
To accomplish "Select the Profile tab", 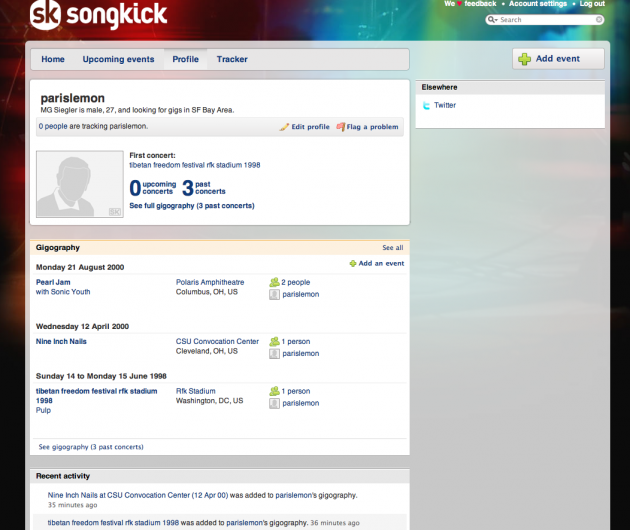I will click(x=186, y=59).
